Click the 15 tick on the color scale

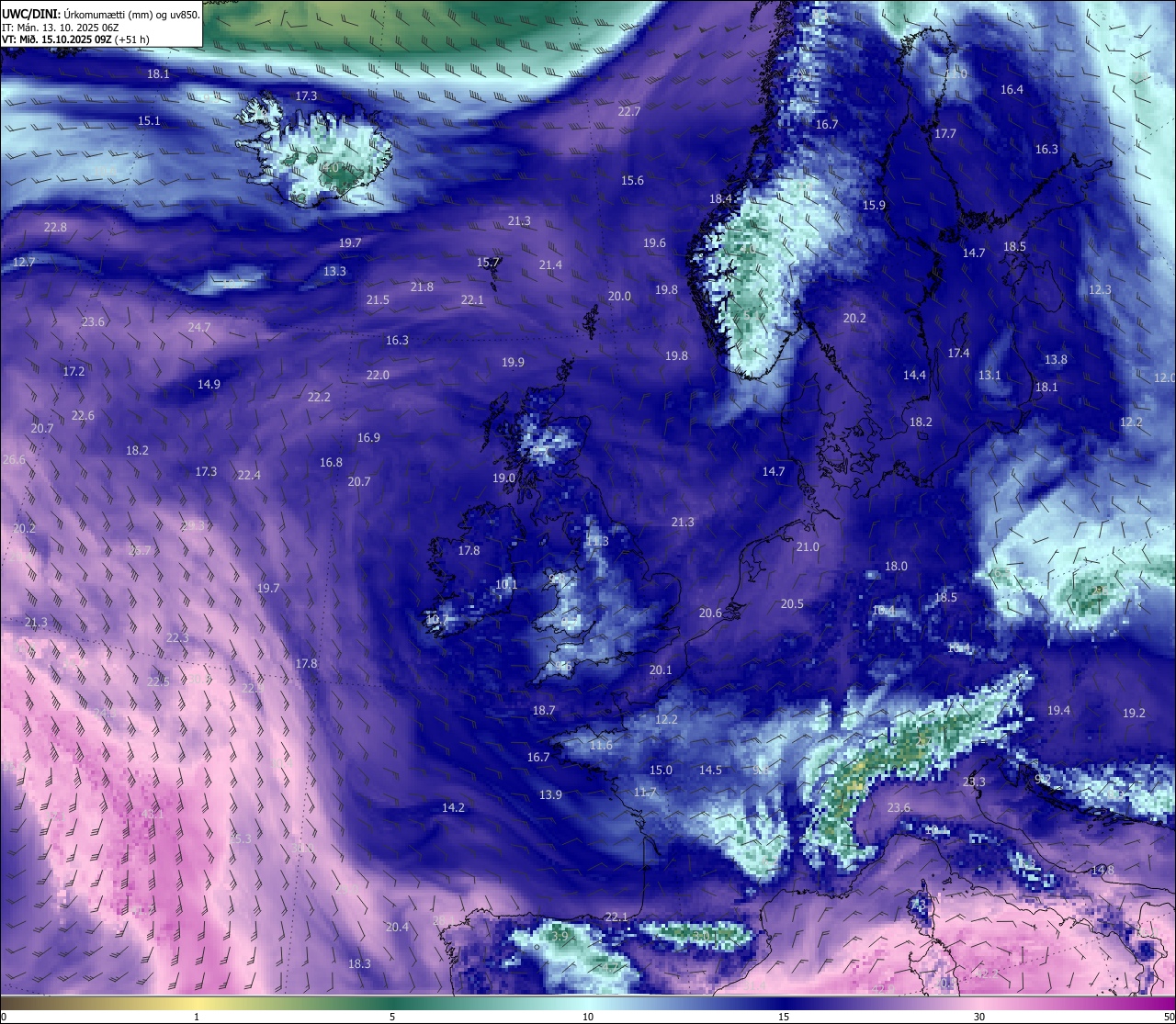784,1017
